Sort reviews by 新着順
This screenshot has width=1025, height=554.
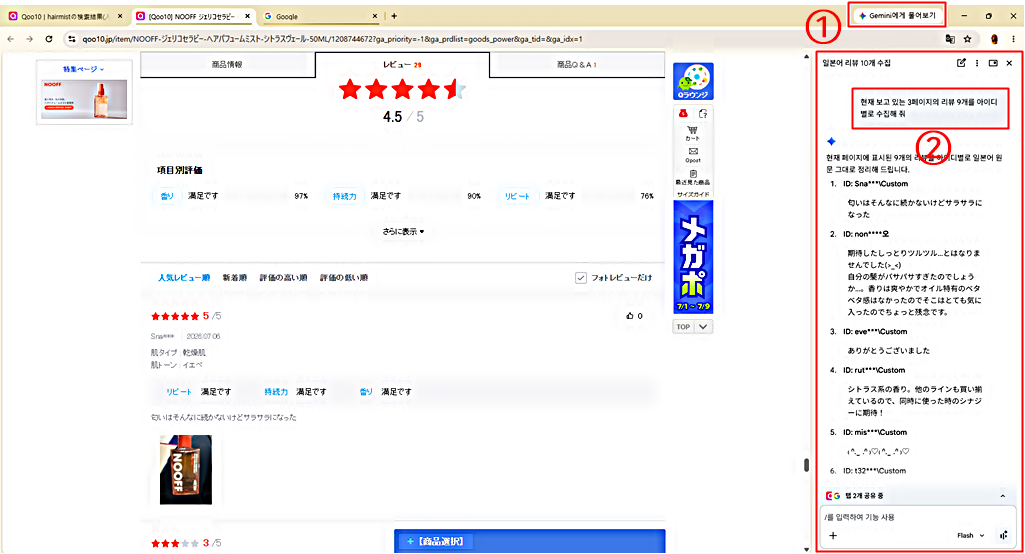point(235,278)
